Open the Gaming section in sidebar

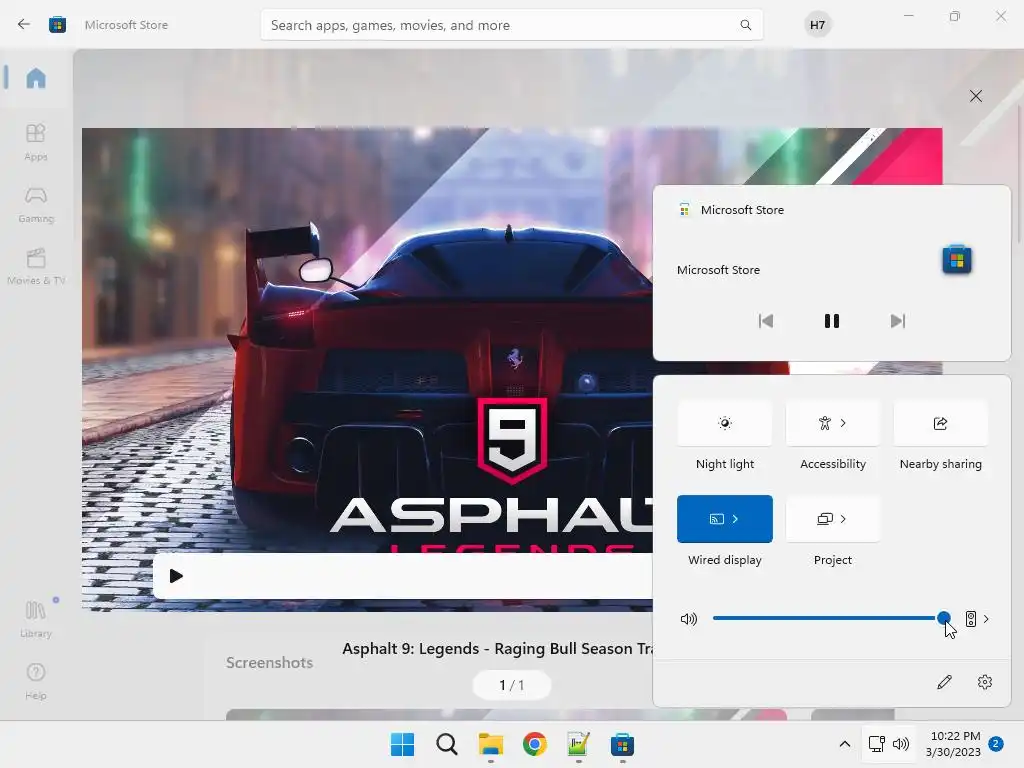(36, 204)
